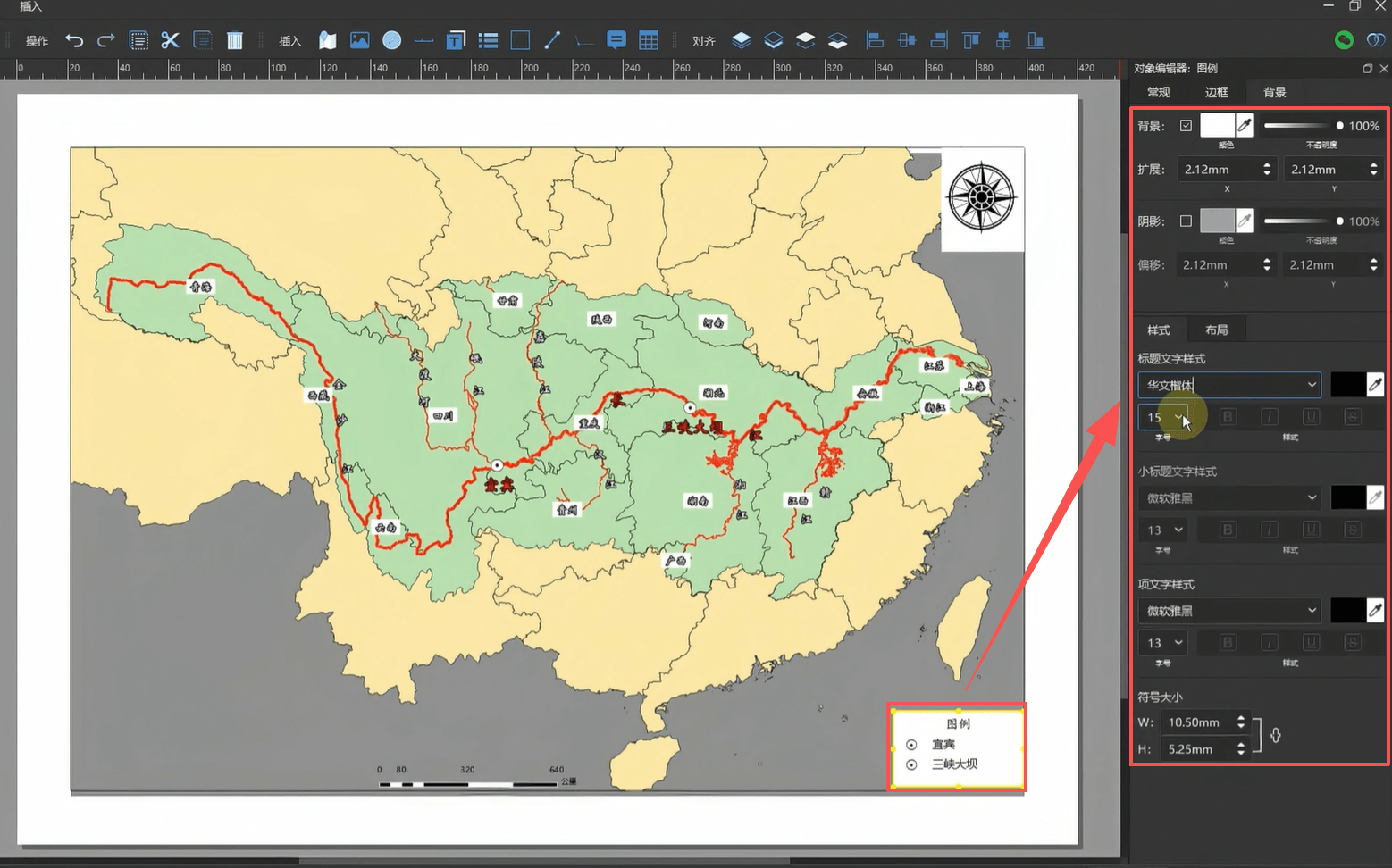The width and height of the screenshot is (1392, 868).
Task: Insert a map frame into the layout
Action: tap(328, 40)
